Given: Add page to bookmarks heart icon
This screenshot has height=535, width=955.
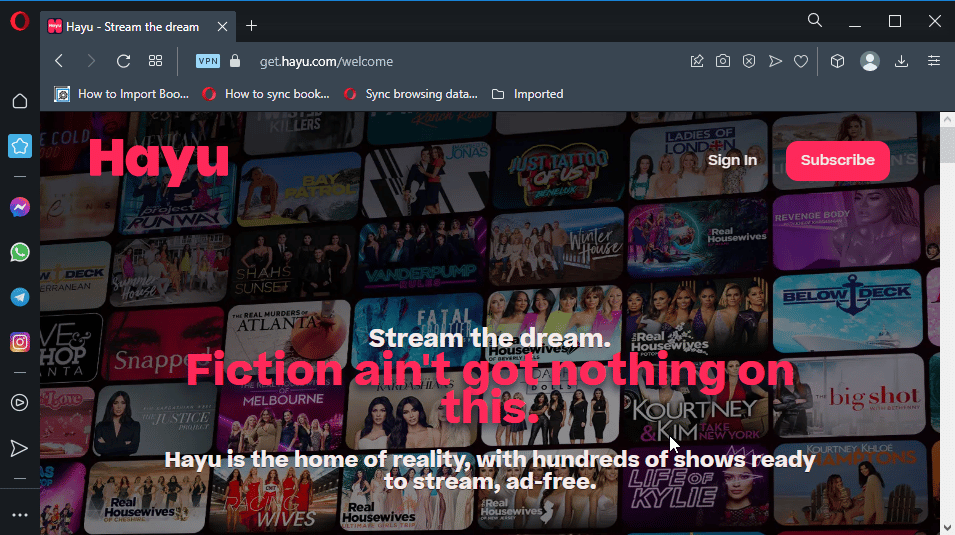Looking at the screenshot, I should (x=801, y=61).
